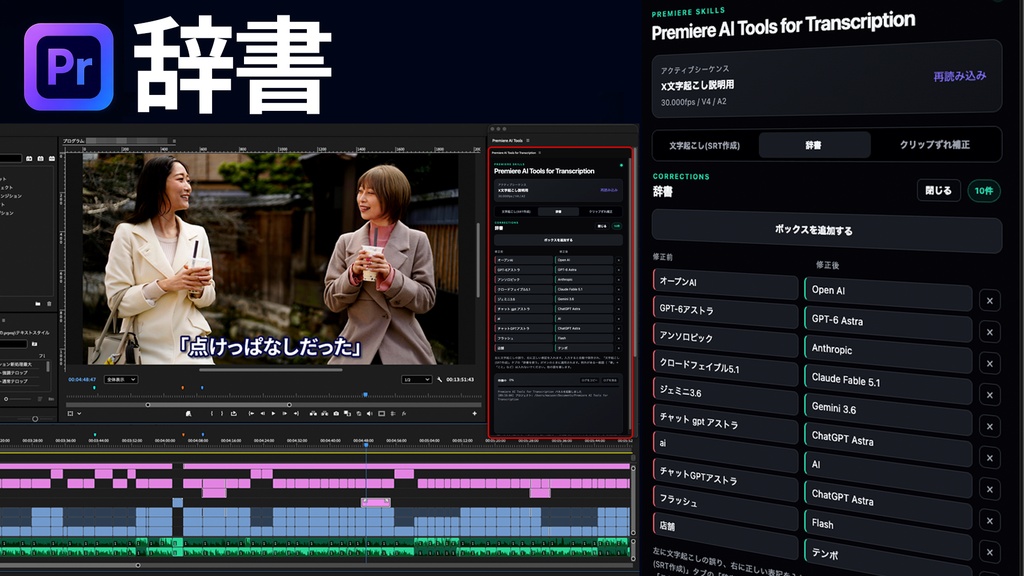Select the small Premiere AI Tools panel tab
The height and width of the screenshot is (576, 1024).
[507, 140]
